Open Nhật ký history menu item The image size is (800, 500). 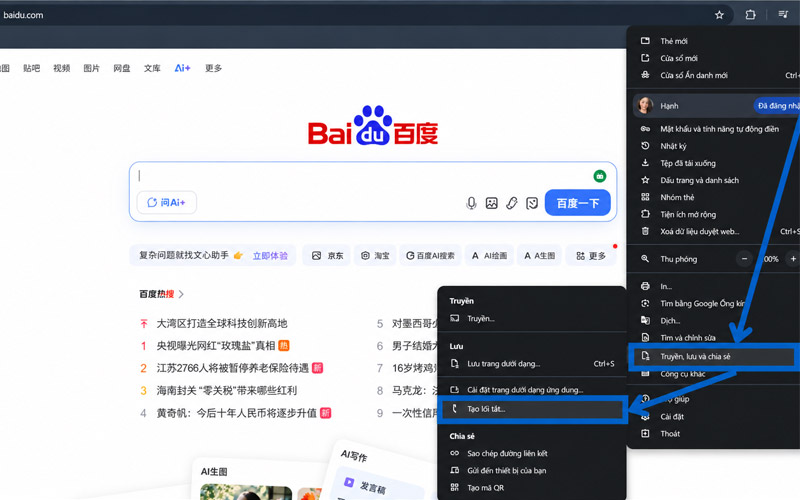tap(713, 146)
